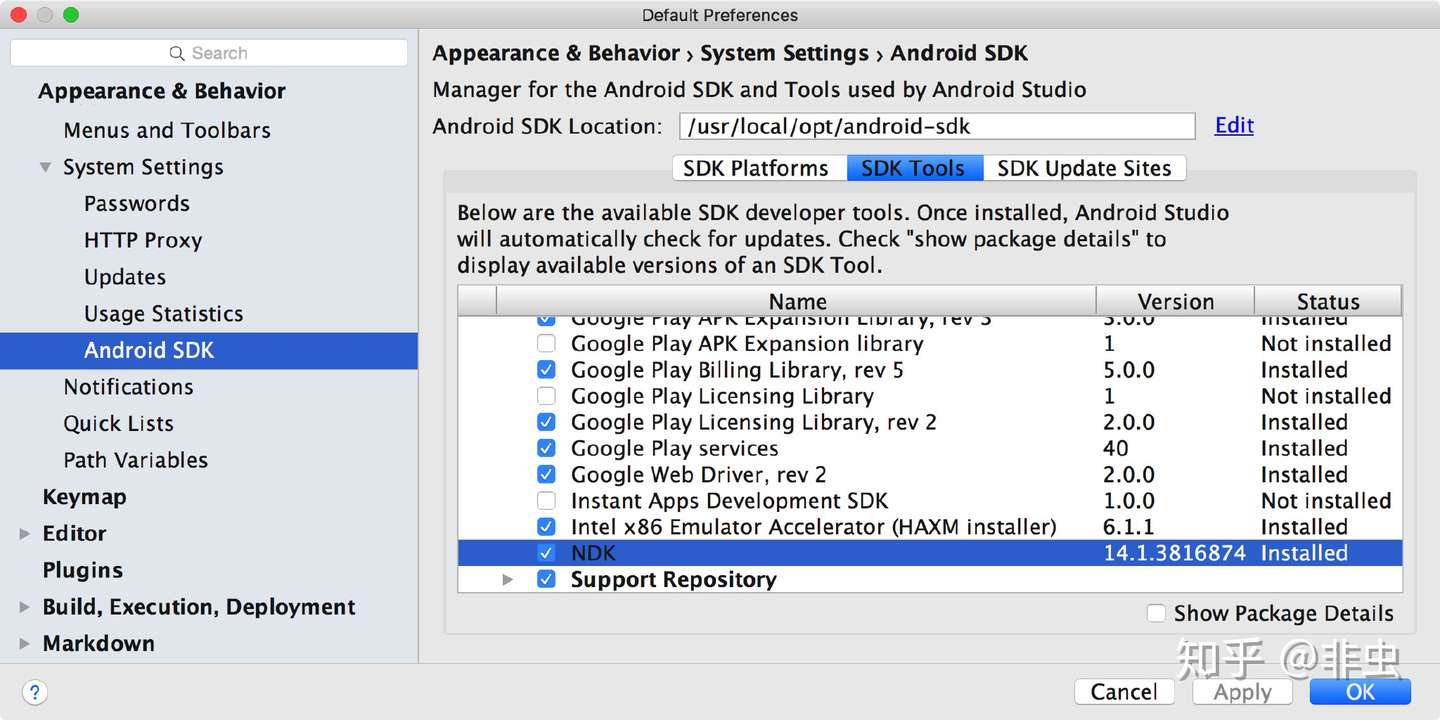This screenshot has width=1440, height=720.
Task: Uncheck the NDK checkbox
Action: 546,553
